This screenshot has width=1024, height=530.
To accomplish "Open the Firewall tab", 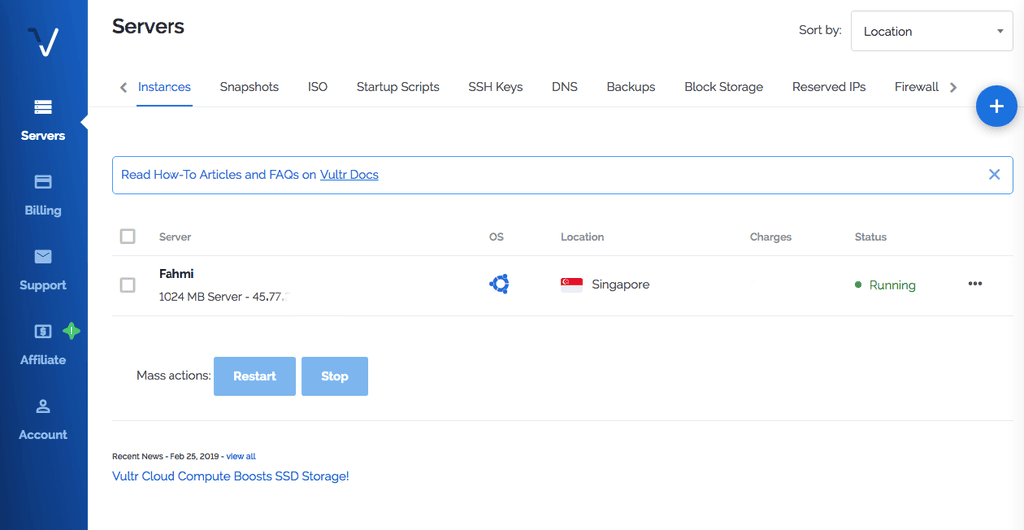I will point(916,87).
